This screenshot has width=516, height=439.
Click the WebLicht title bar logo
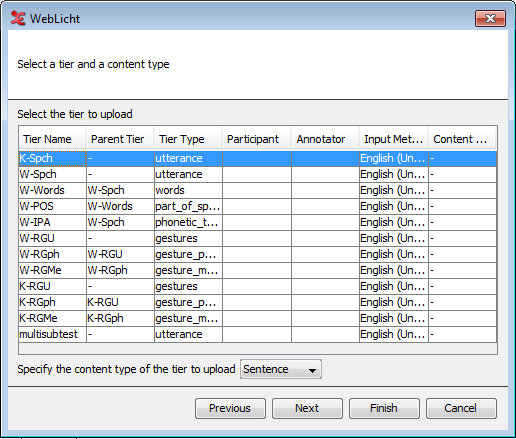coord(18,18)
